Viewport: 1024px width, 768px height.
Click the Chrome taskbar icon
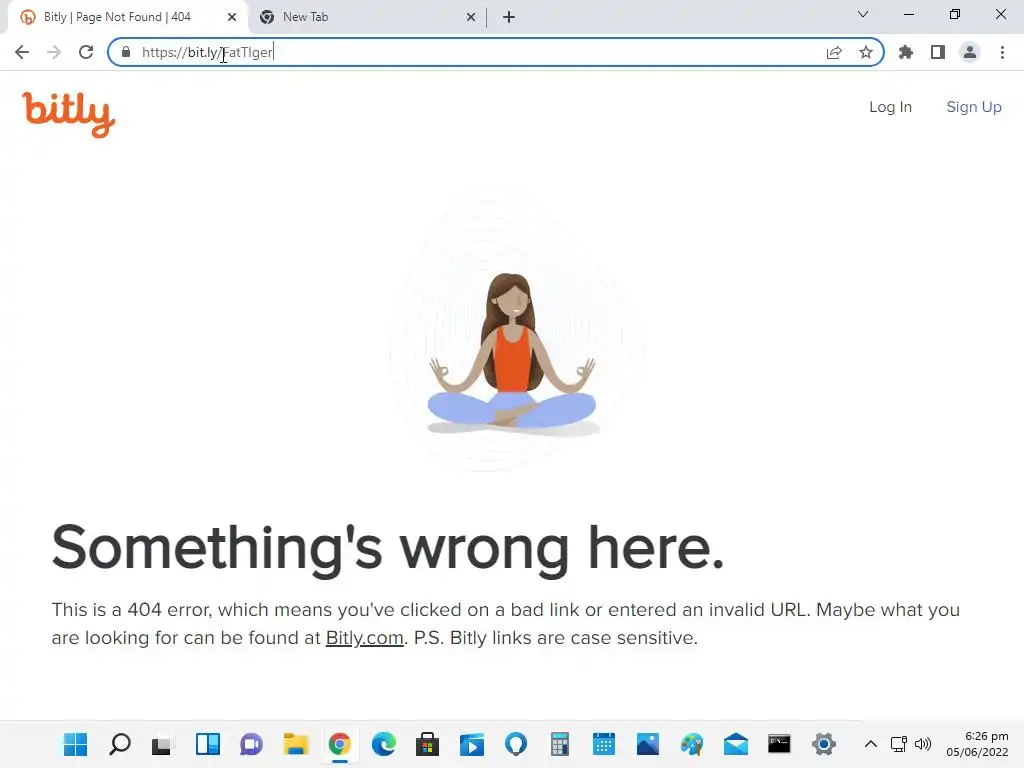point(340,744)
